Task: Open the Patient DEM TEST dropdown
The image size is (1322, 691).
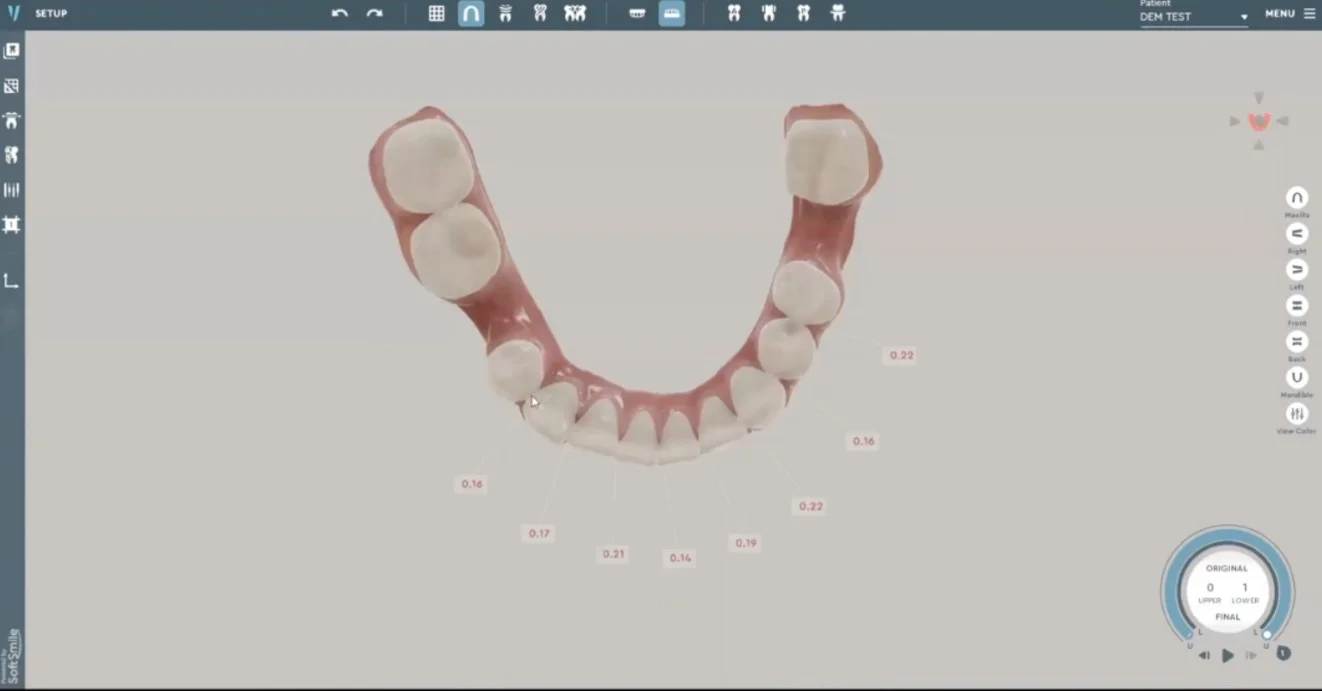Action: tap(1194, 17)
